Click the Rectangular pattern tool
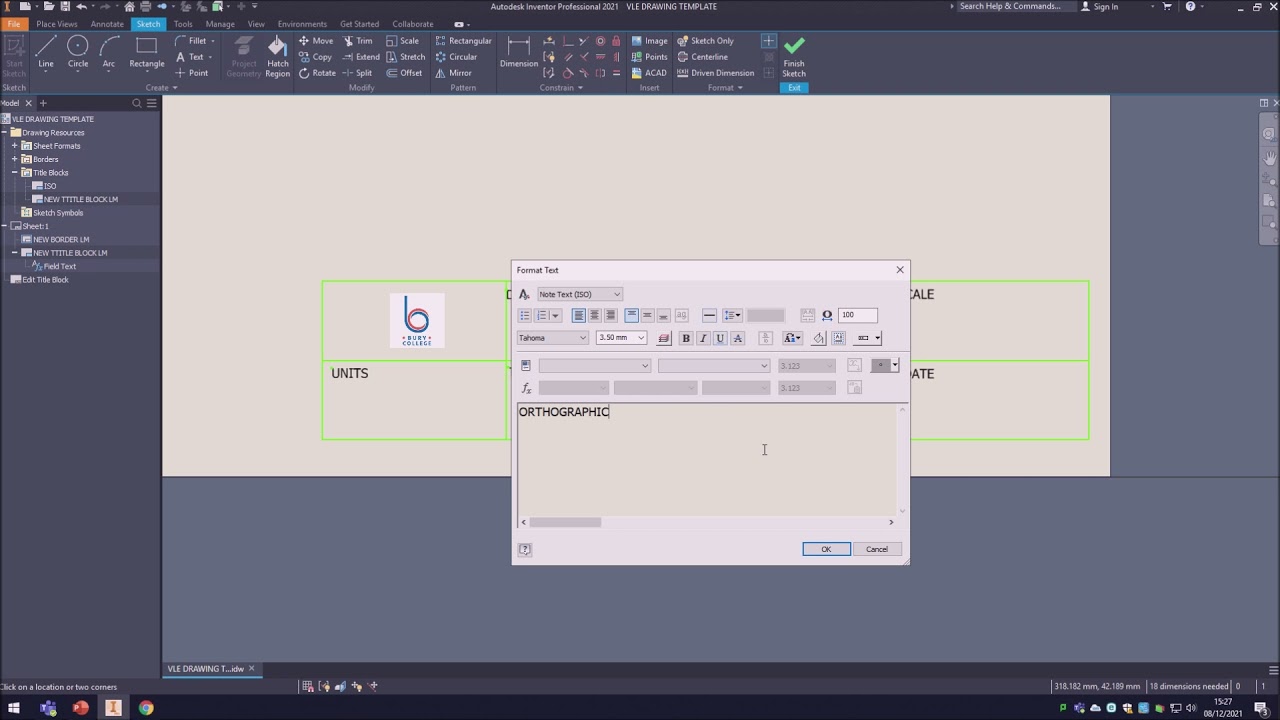This screenshot has height=720, width=1280. 463,41
